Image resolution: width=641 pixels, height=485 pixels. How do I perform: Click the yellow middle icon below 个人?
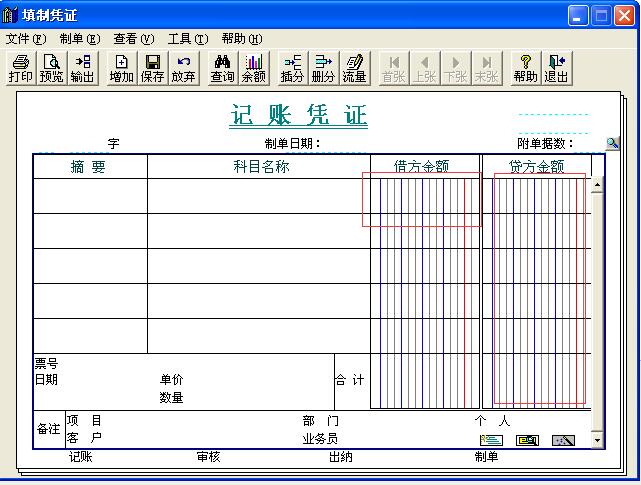click(x=527, y=440)
